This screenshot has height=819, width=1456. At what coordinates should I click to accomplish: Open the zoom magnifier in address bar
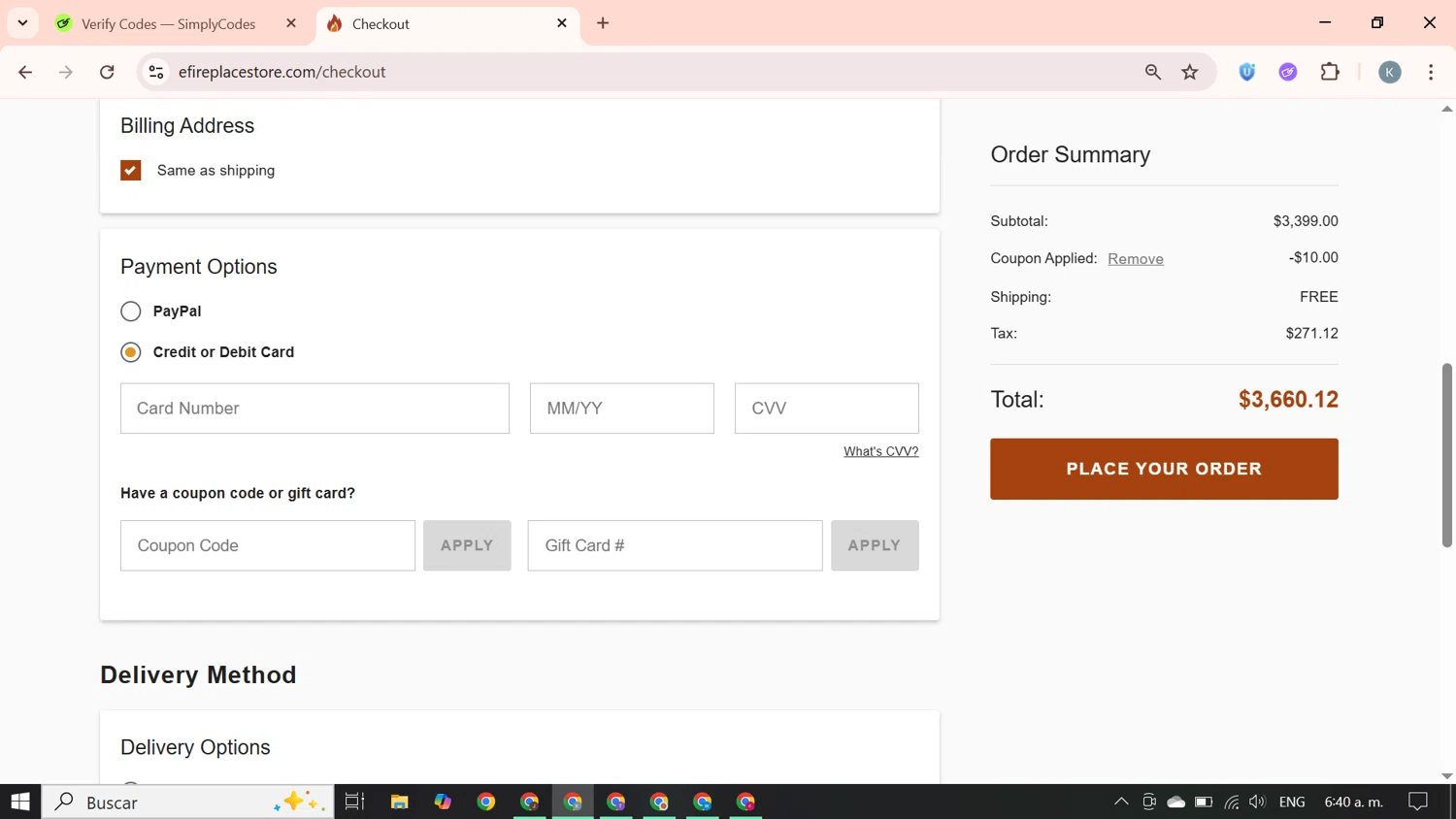click(1152, 72)
